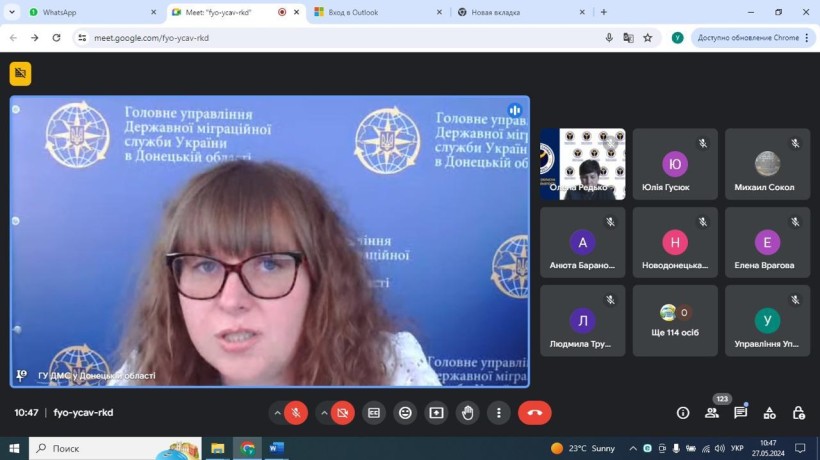The height and width of the screenshot is (460, 820).
Task: Click the taskbar search box Поиск
Action: [x=115, y=448]
